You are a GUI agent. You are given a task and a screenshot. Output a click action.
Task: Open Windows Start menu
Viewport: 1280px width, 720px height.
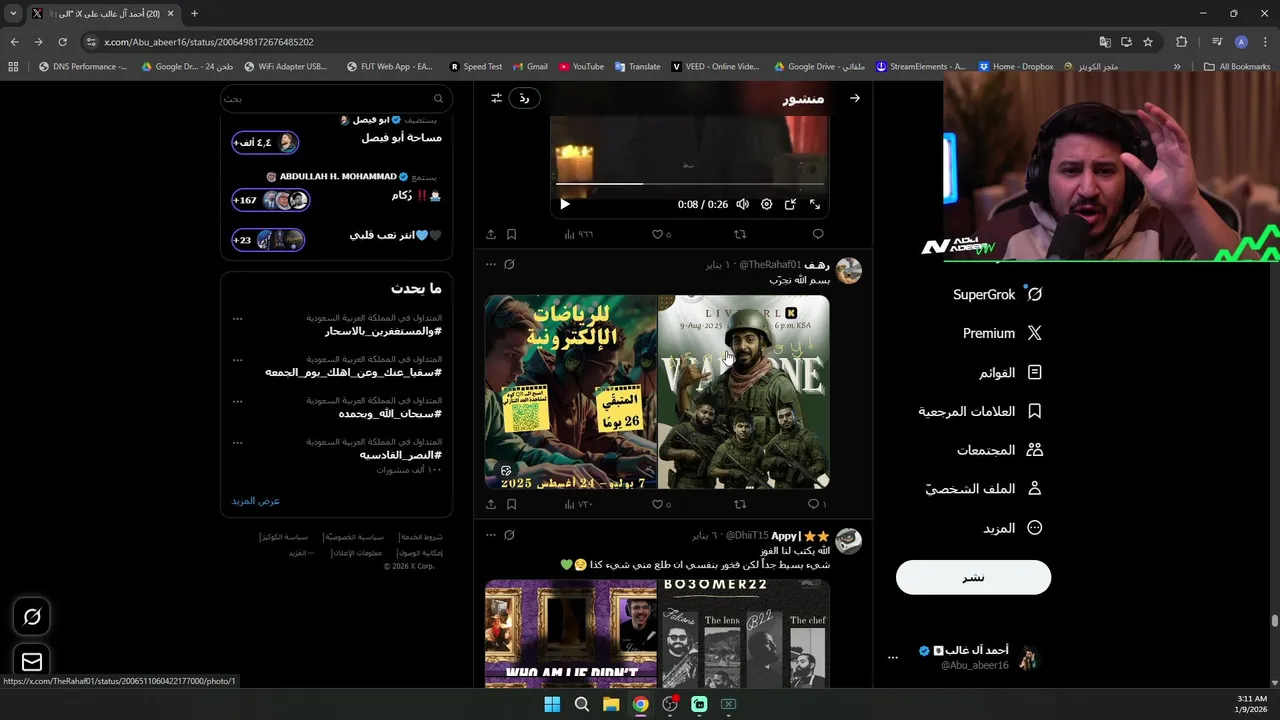(552, 704)
